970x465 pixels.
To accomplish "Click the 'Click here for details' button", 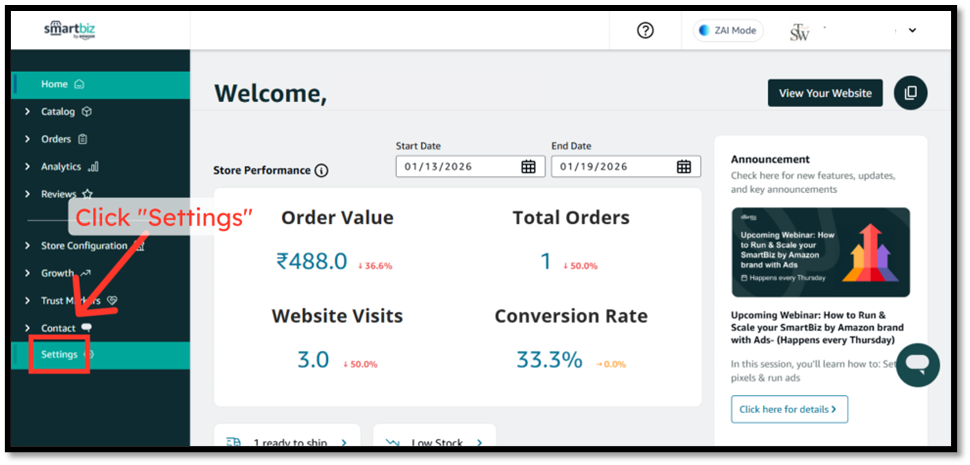I will (x=789, y=409).
